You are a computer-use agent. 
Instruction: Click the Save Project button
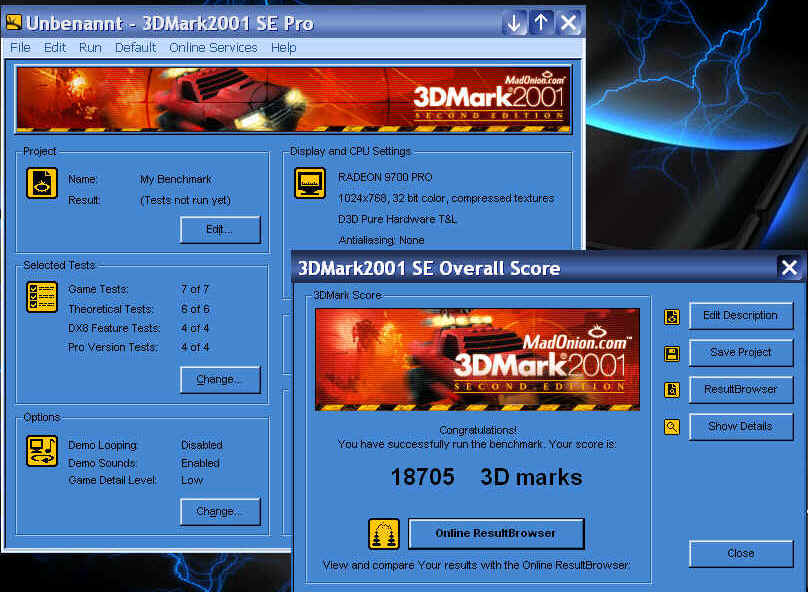[x=741, y=352]
